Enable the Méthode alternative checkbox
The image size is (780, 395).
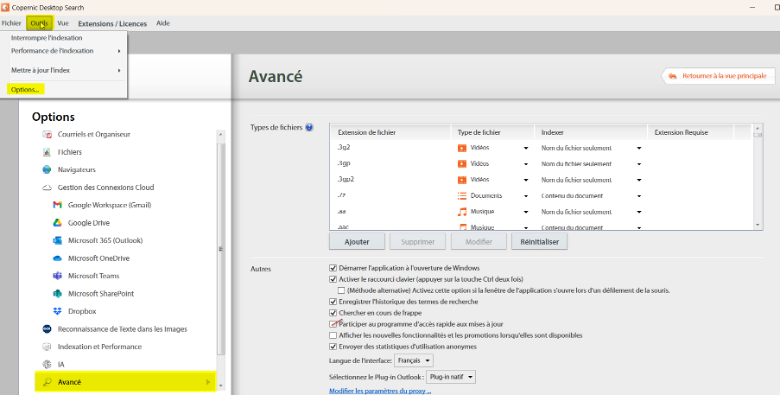coord(341,291)
